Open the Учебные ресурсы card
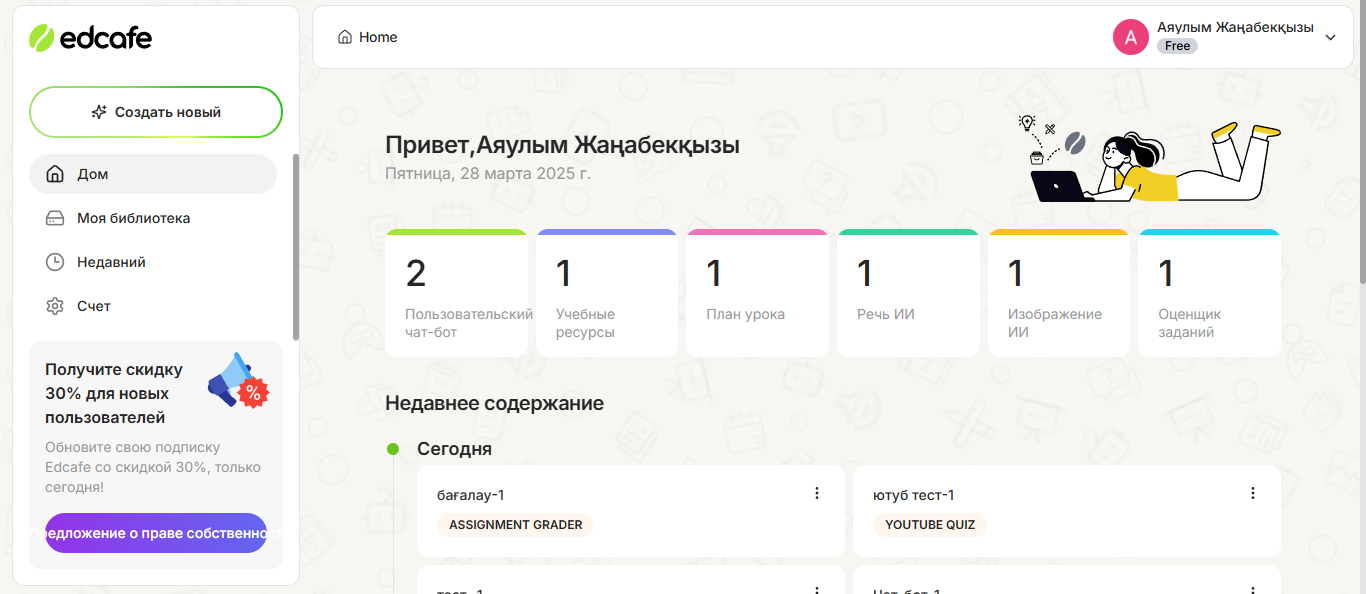 tap(607, 293)
